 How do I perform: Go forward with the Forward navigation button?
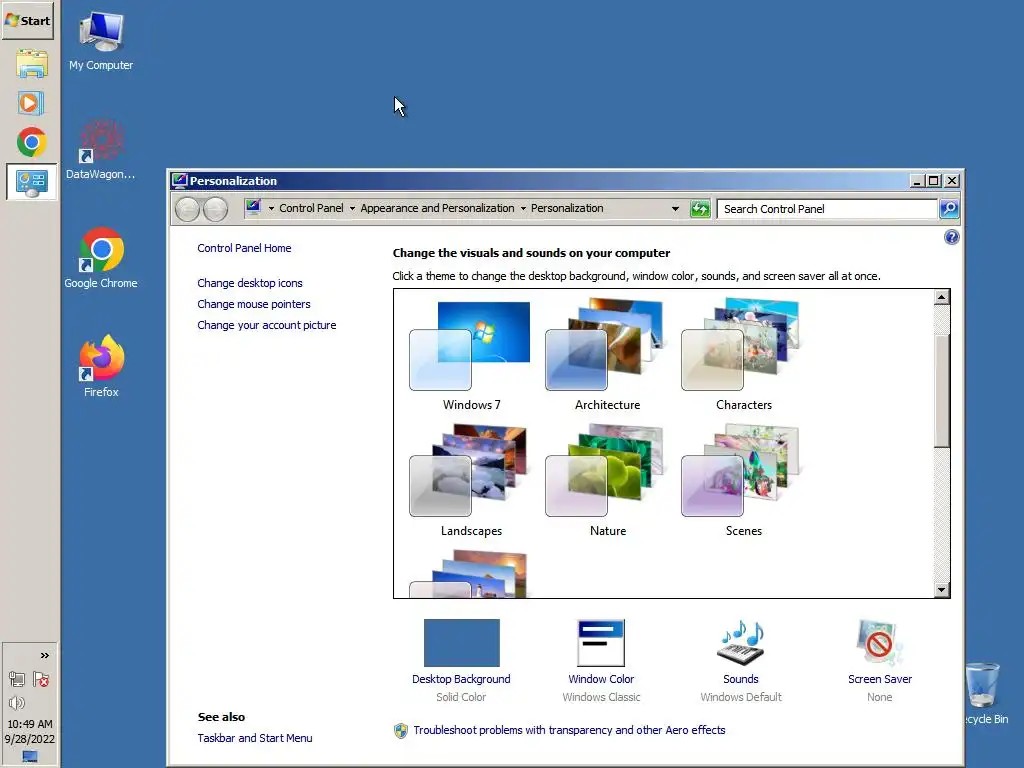[x=216, y=209]
